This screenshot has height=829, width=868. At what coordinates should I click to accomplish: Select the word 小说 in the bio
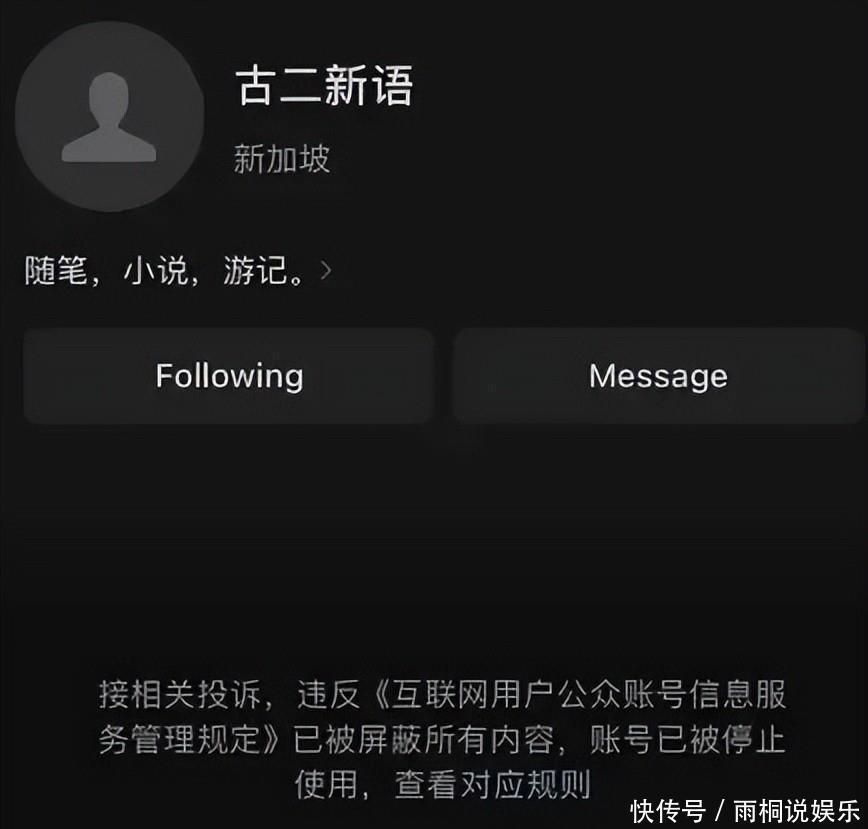pyautogui.click(x=156, y=271)
